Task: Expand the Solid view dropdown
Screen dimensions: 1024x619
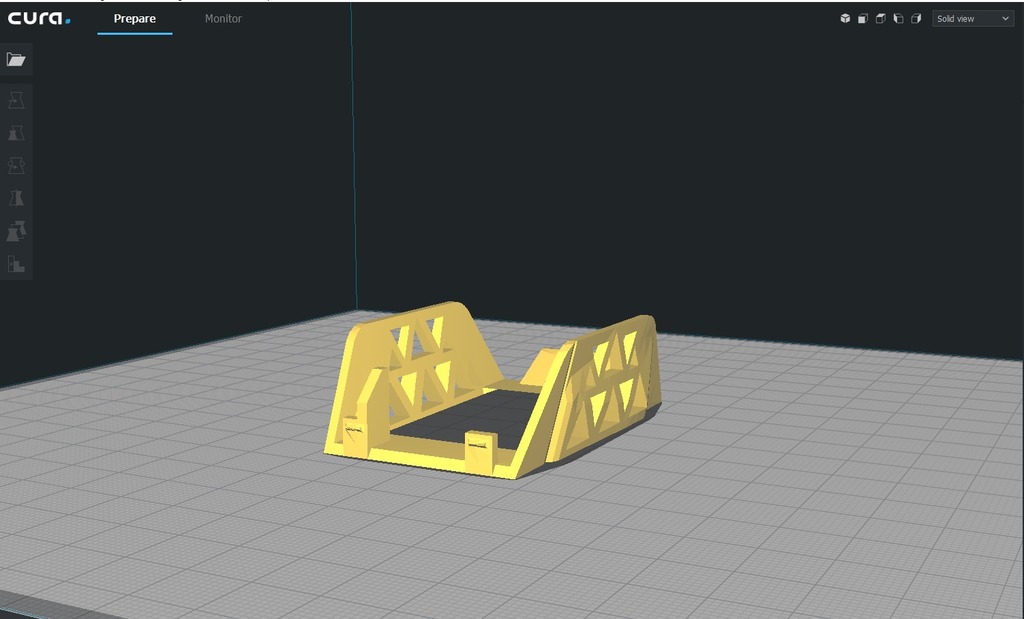Action: (972, 19)
